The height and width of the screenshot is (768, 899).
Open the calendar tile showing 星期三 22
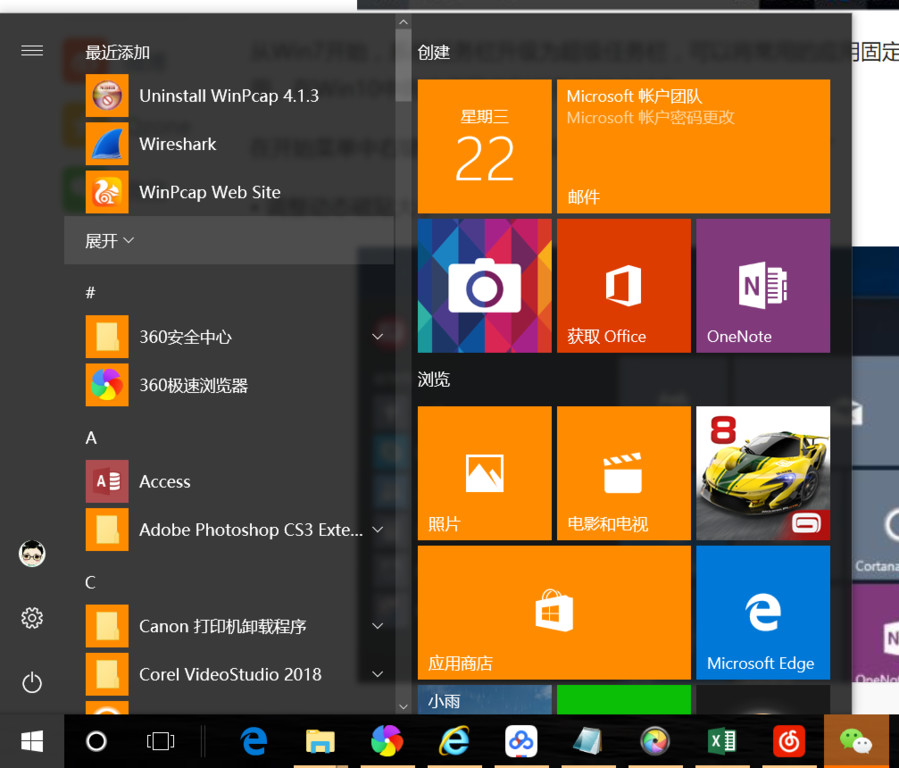pos(484,146)
